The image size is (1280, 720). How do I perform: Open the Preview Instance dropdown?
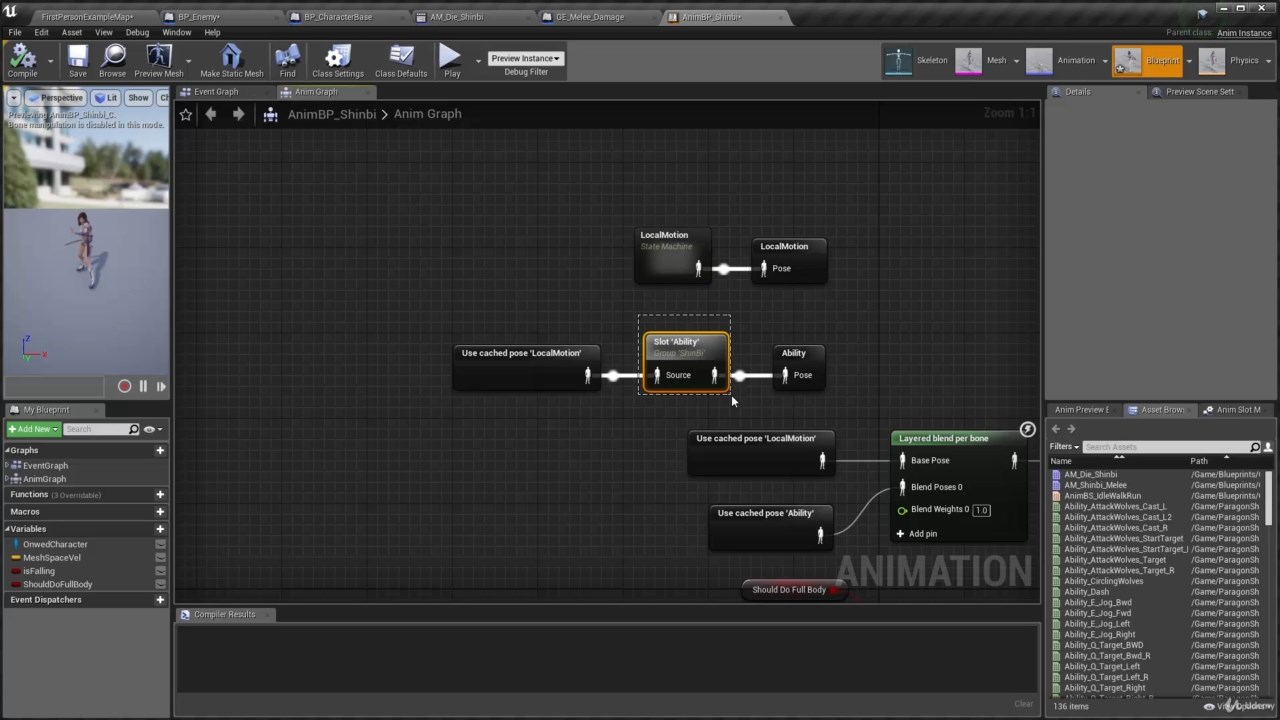[x=525, y=58]
